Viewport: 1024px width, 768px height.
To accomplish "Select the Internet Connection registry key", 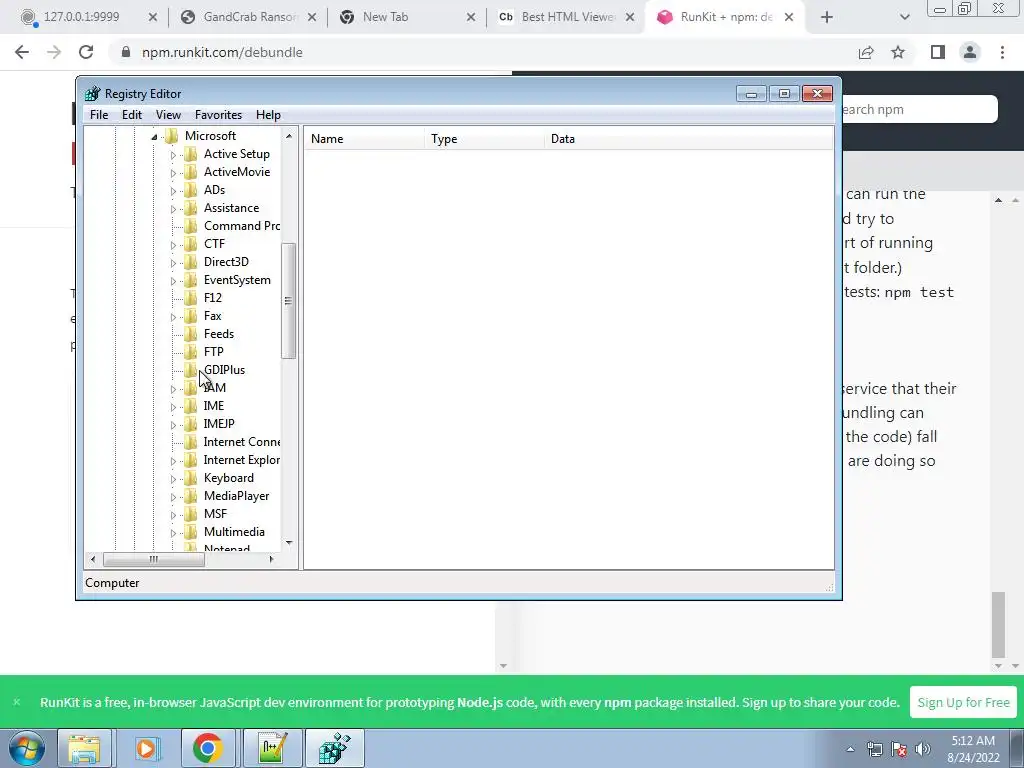I will click(241, 442).
